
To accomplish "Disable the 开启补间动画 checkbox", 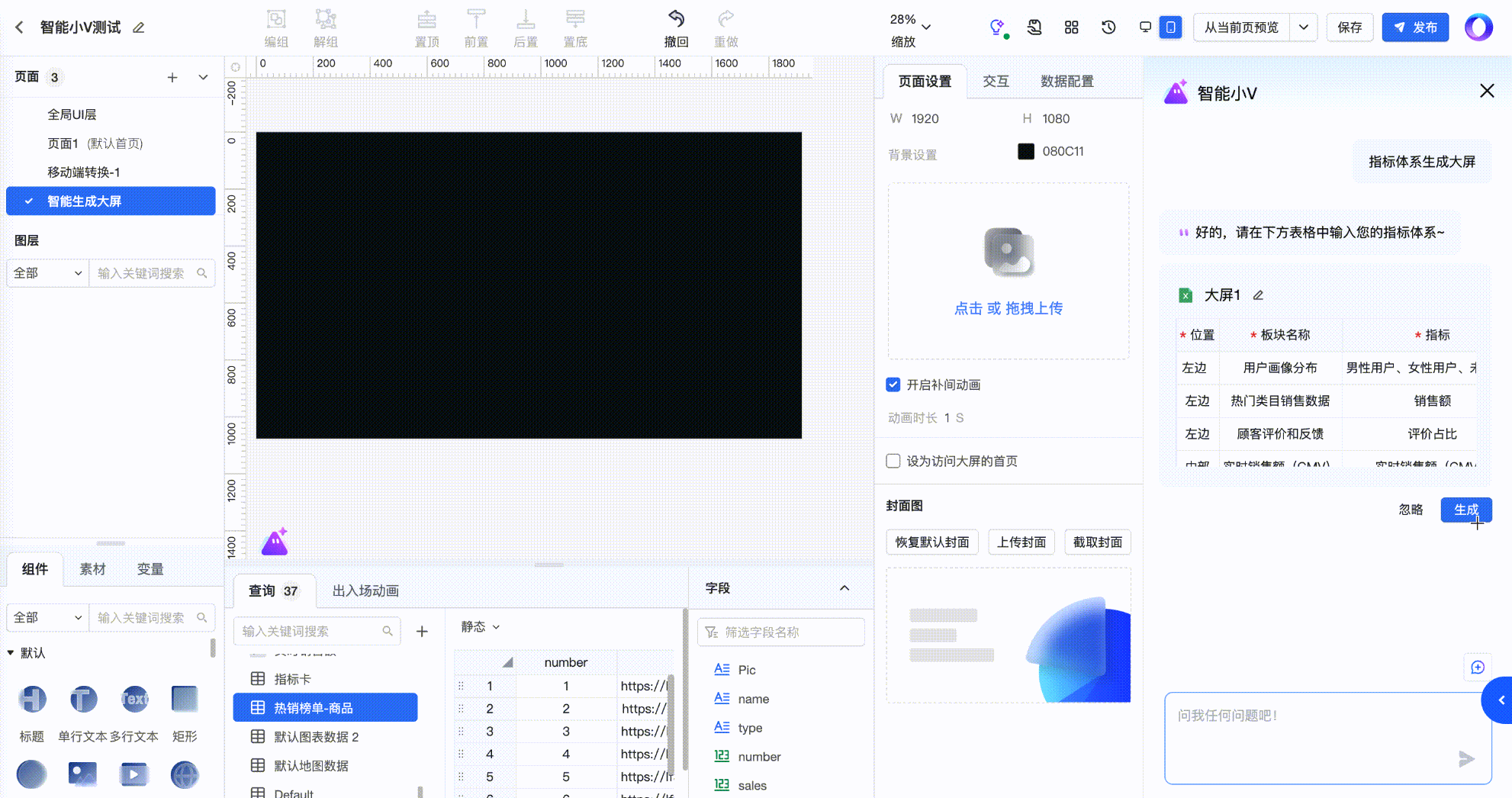I will (x=893, y=385).
